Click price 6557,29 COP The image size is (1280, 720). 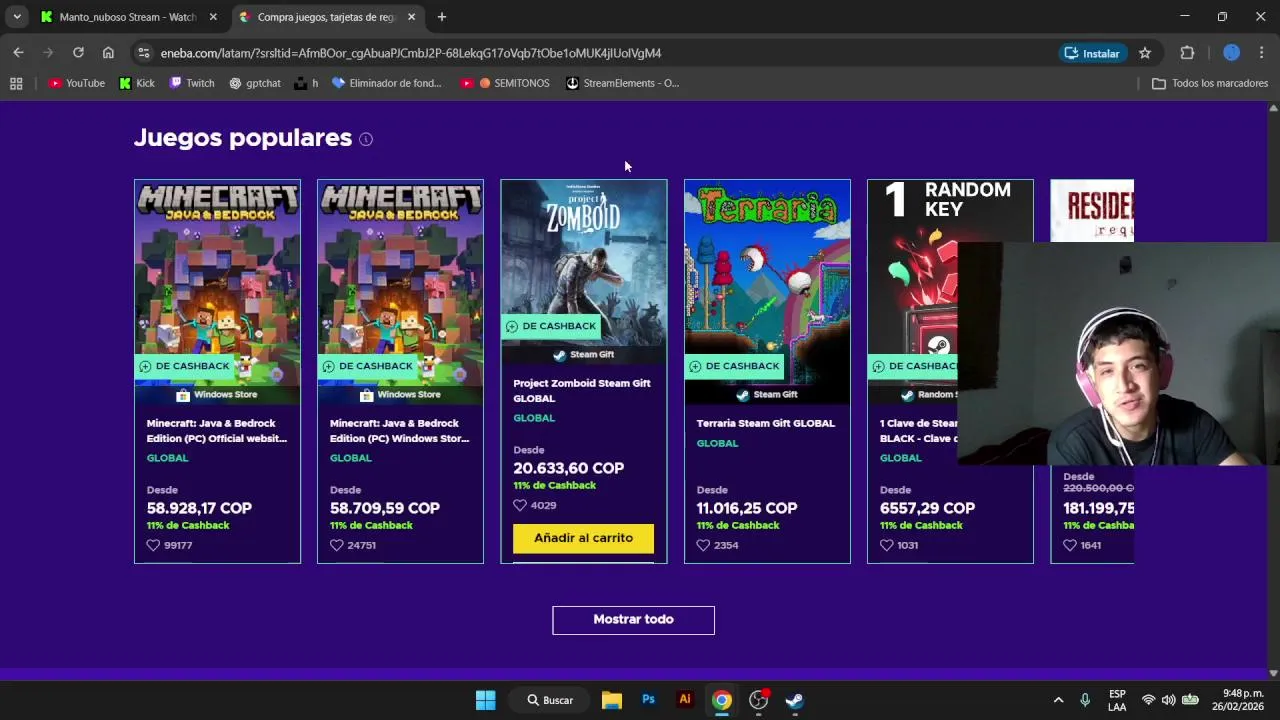coord(927,508)
